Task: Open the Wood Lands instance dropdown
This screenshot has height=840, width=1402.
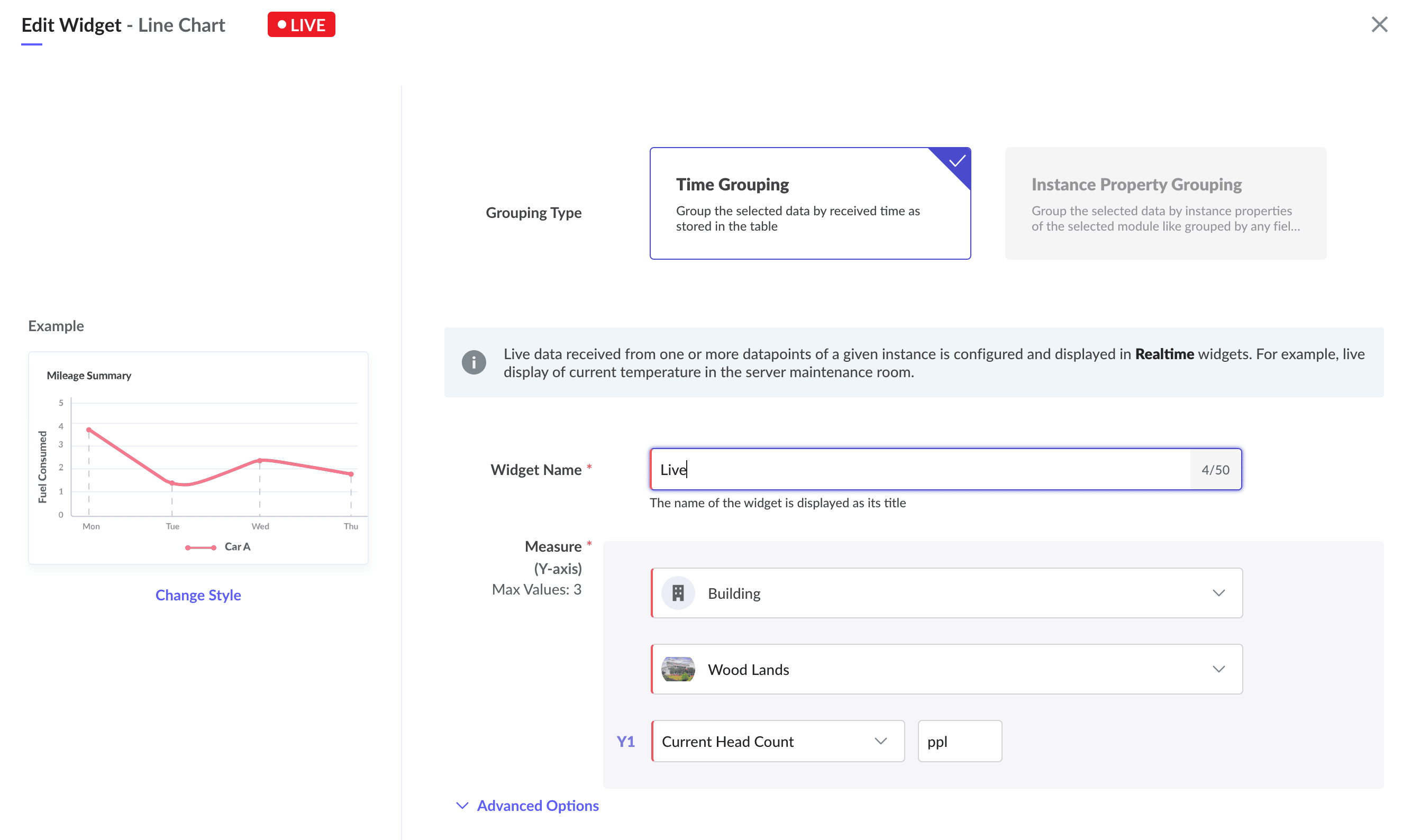Action: [x=945, y=669]
